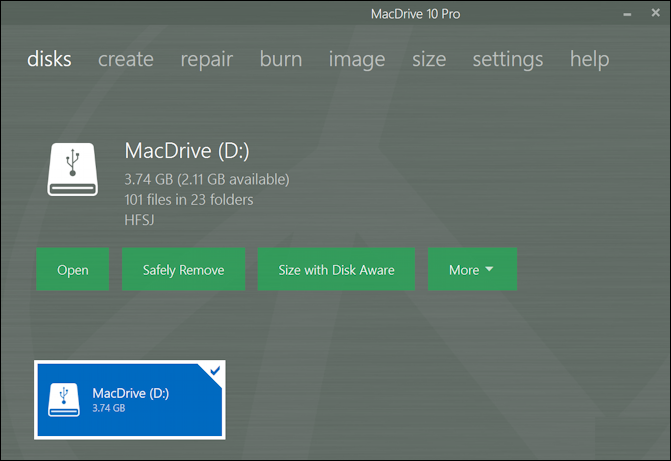Click the large USB drive icon

72,170
